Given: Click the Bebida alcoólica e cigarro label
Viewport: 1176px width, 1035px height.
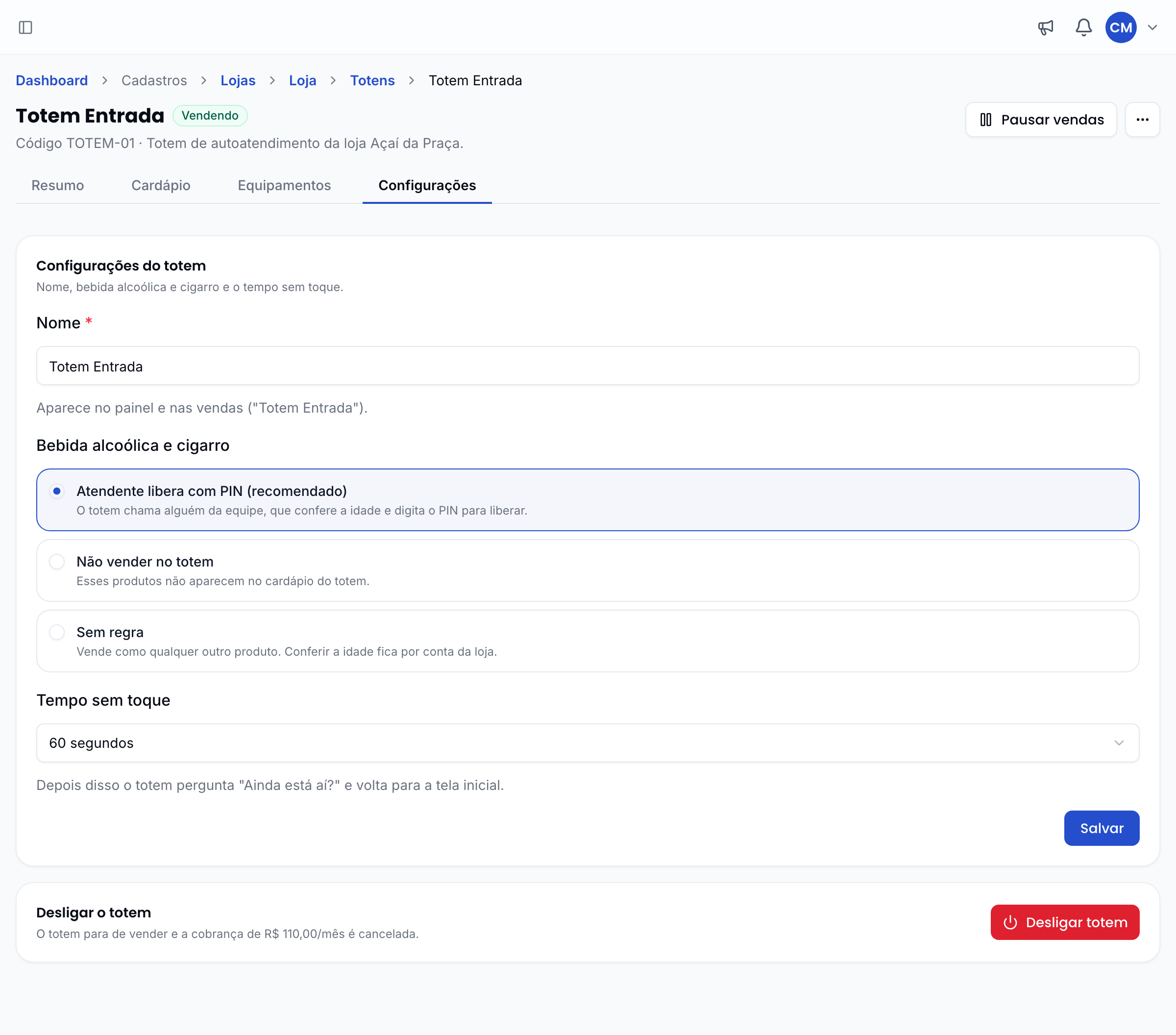Looking at the screenshot, I should coord(133,445).
